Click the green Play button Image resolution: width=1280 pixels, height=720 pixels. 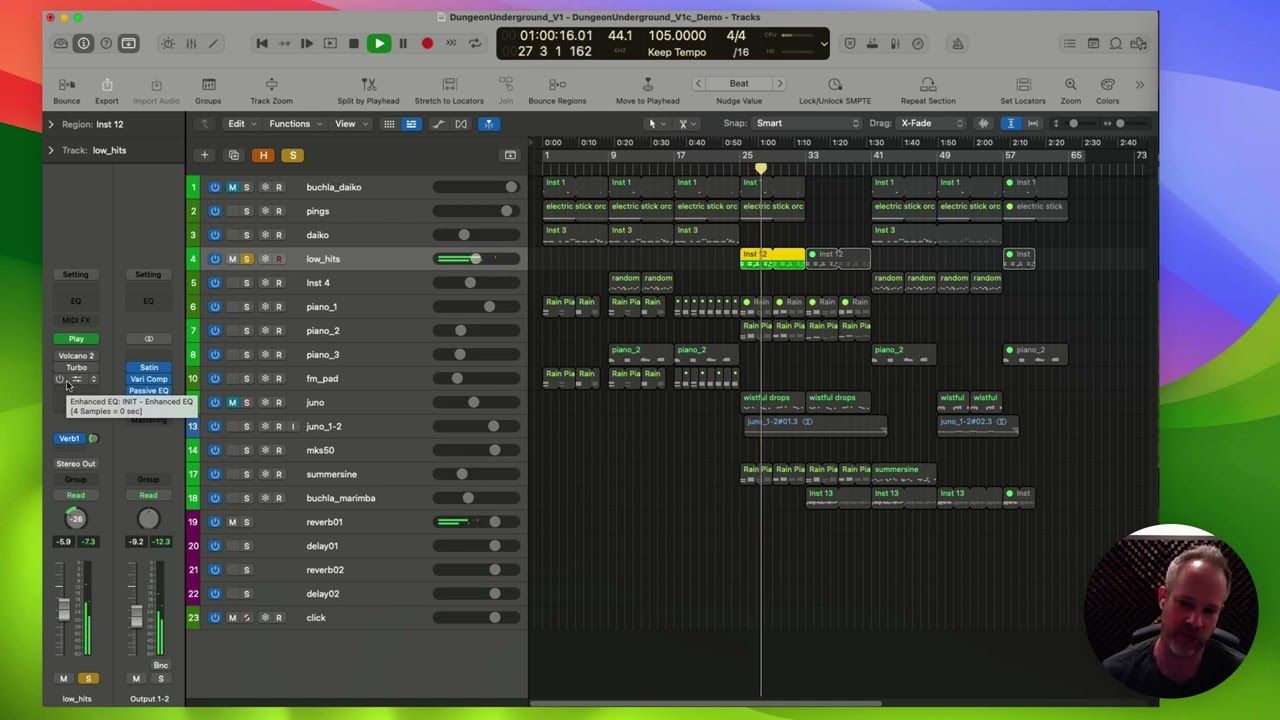(x=379, y=44)
